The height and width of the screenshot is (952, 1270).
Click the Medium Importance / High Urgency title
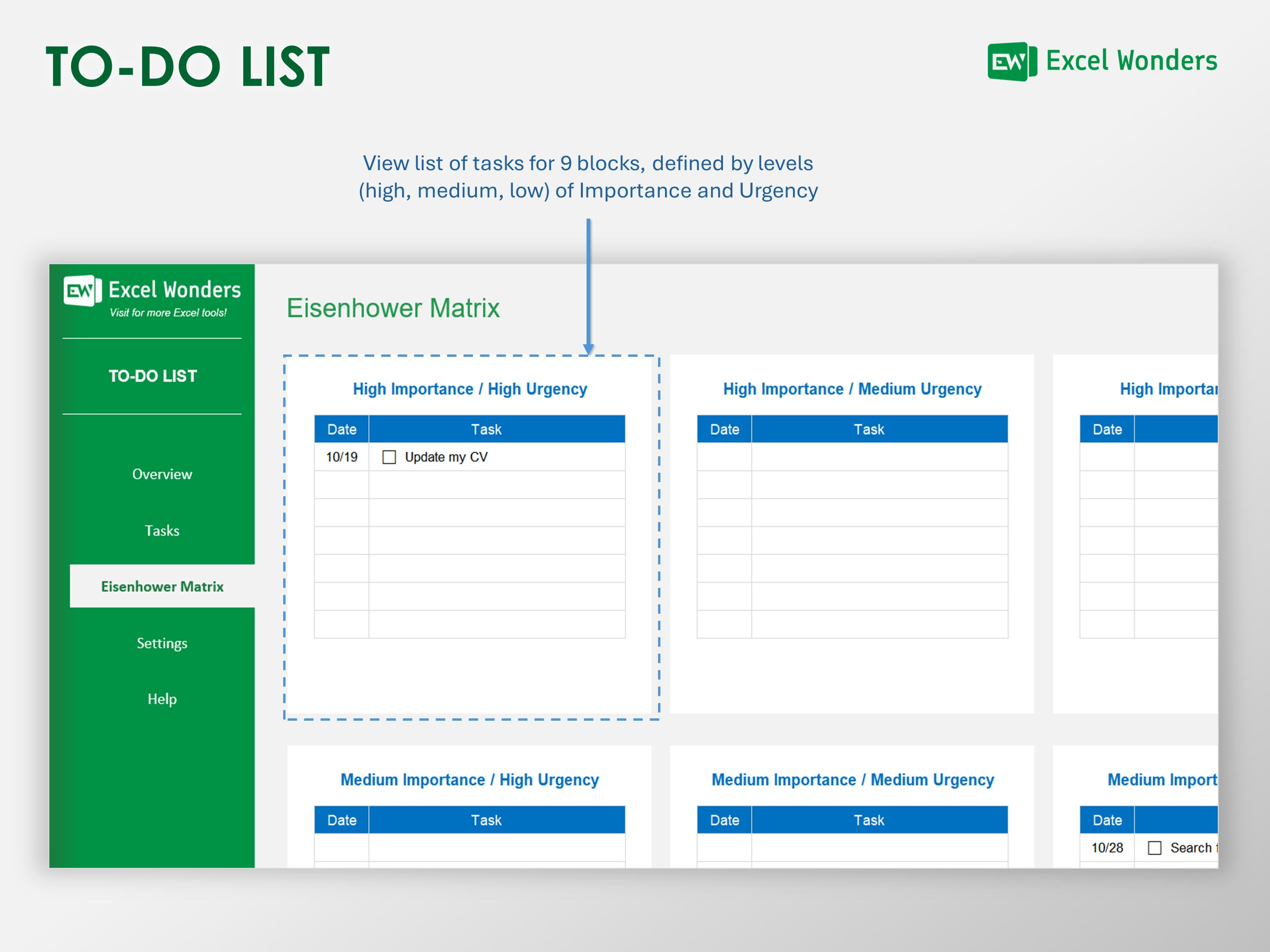pos(469,779)
